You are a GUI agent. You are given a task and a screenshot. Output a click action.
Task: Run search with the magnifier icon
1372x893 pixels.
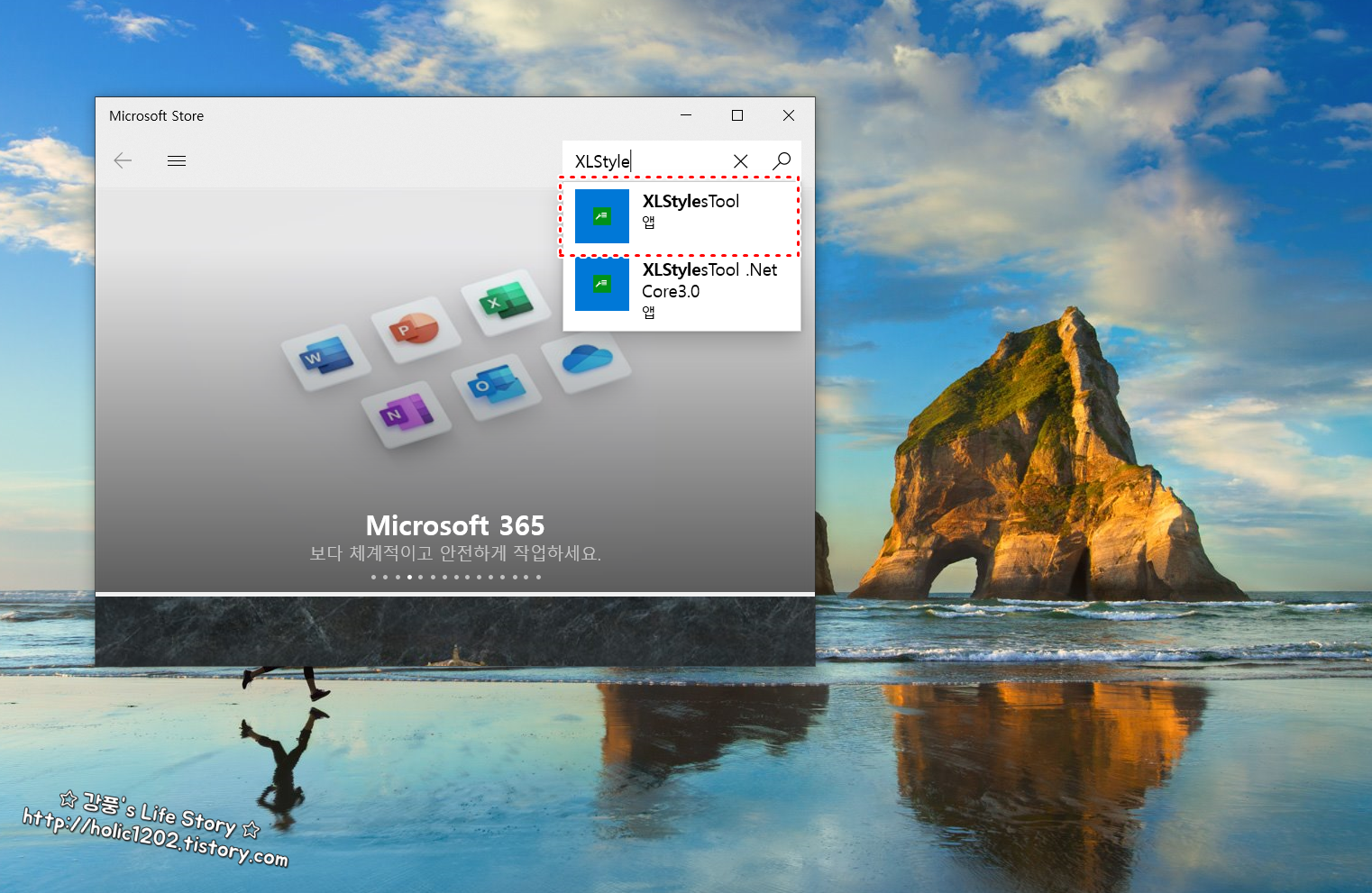click(x=782, y=160)
